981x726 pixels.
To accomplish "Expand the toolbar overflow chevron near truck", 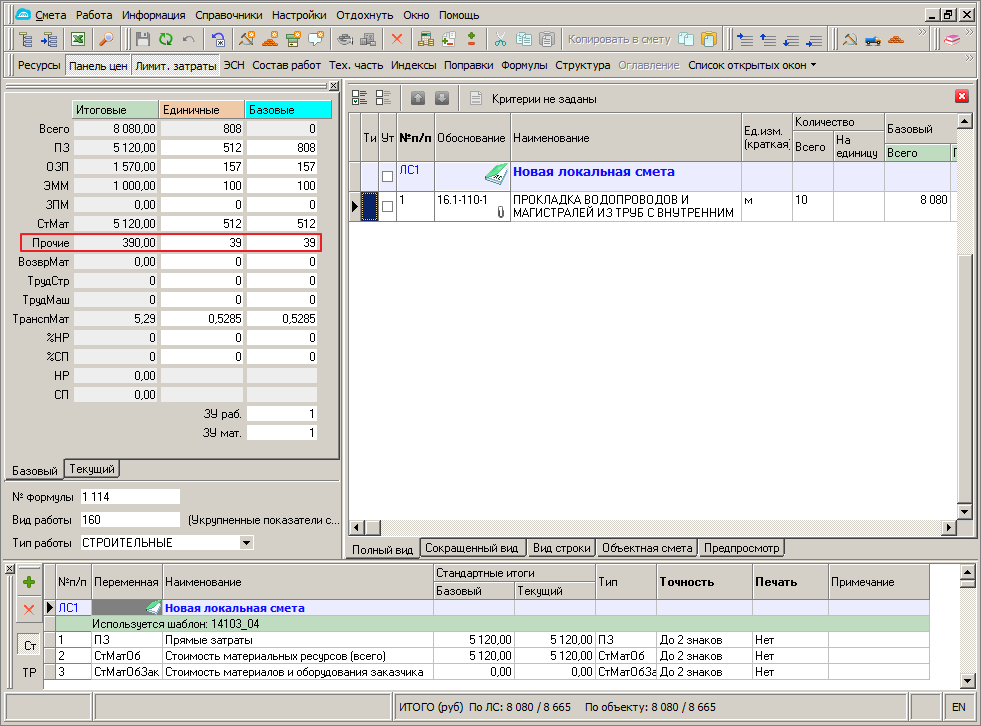I will tap(922, 32).
